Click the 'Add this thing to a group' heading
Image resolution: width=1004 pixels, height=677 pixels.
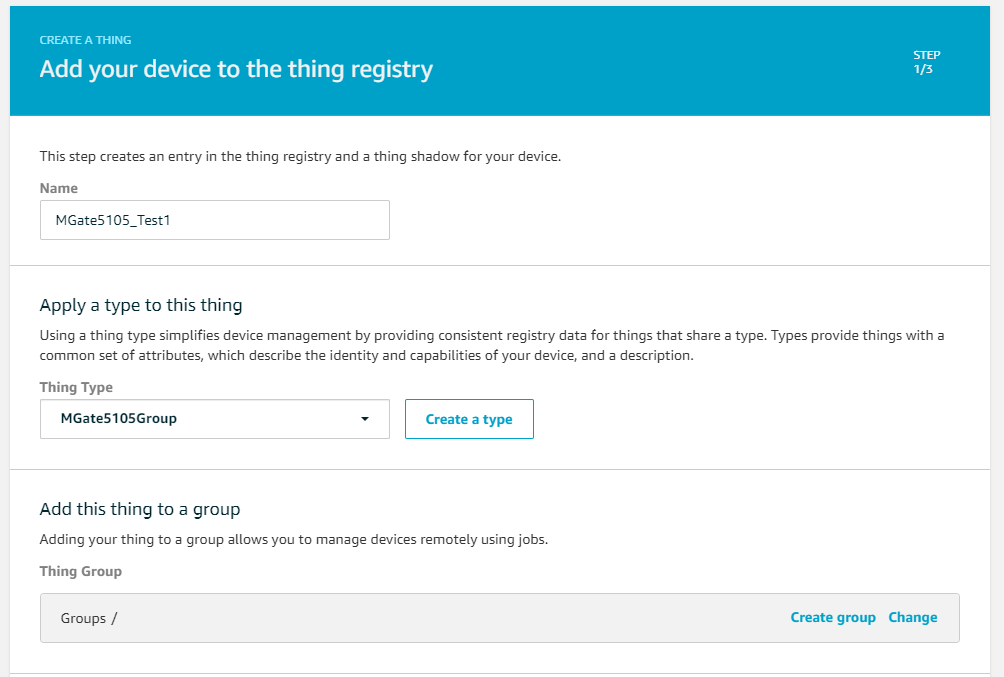pyautogui.click(x=140, y=509)
